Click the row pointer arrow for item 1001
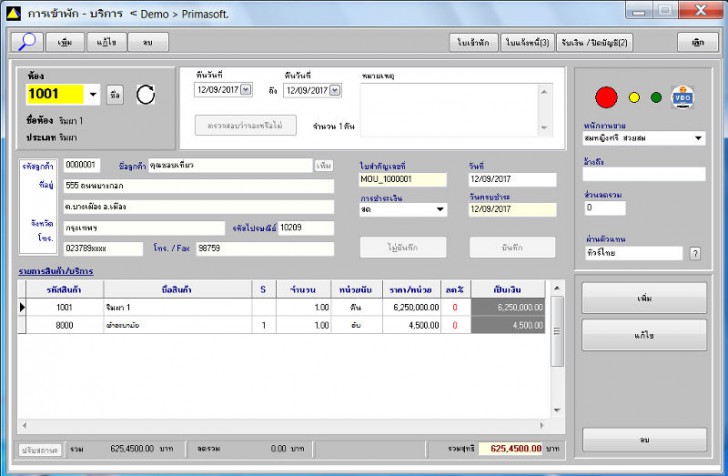The width and height of the screenshot is (728, 476). click(23, 308)
